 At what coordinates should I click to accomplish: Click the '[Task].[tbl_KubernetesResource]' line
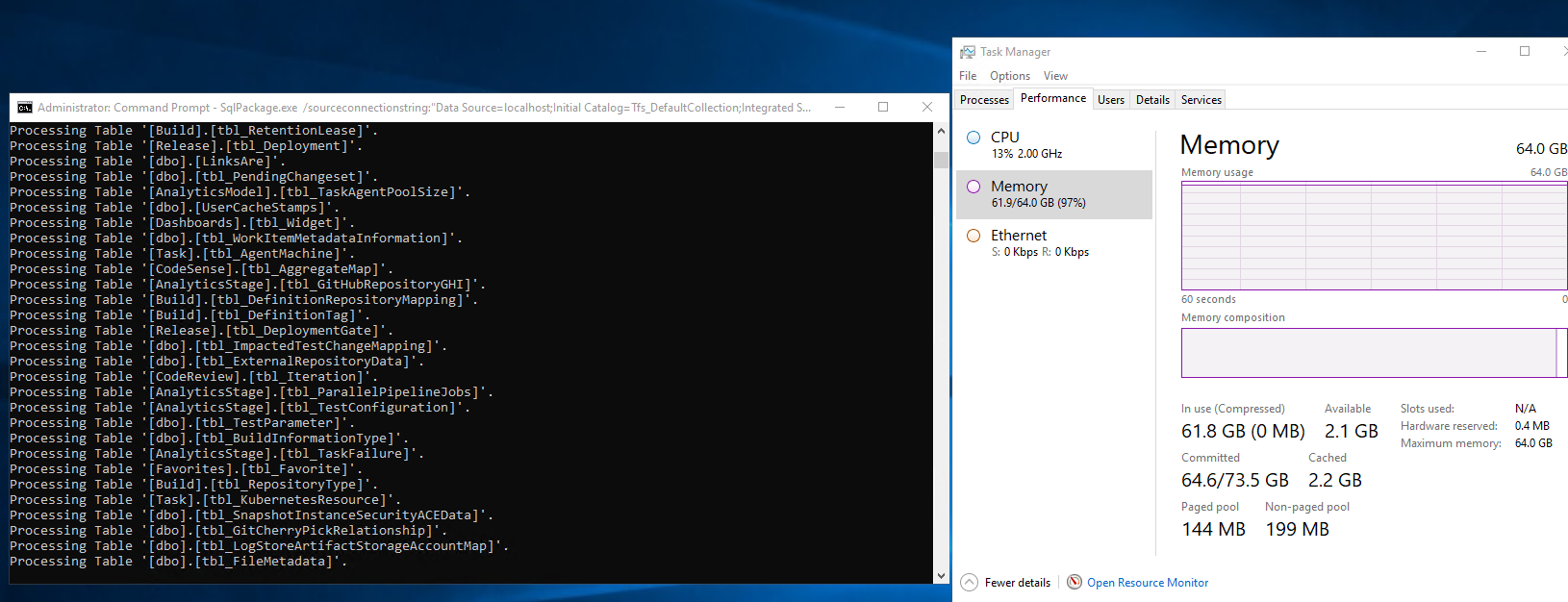click(205, 500)
